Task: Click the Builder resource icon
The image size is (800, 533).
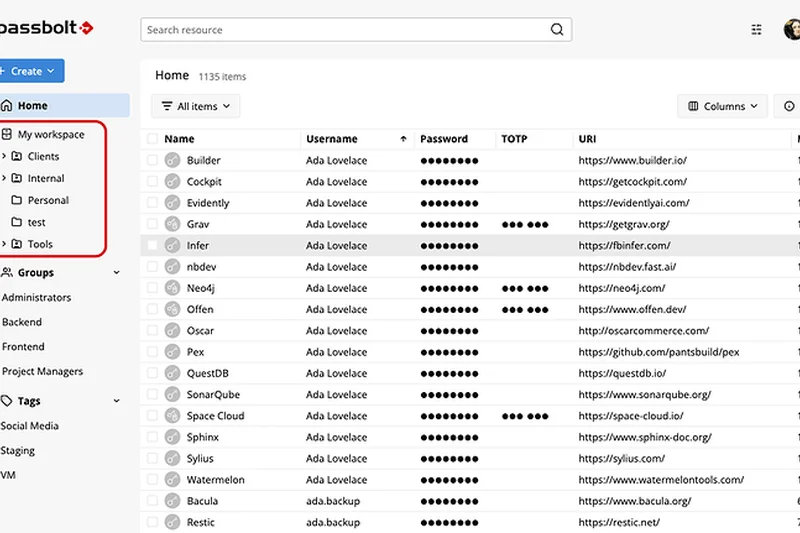Action: click(x=172, y=160)
